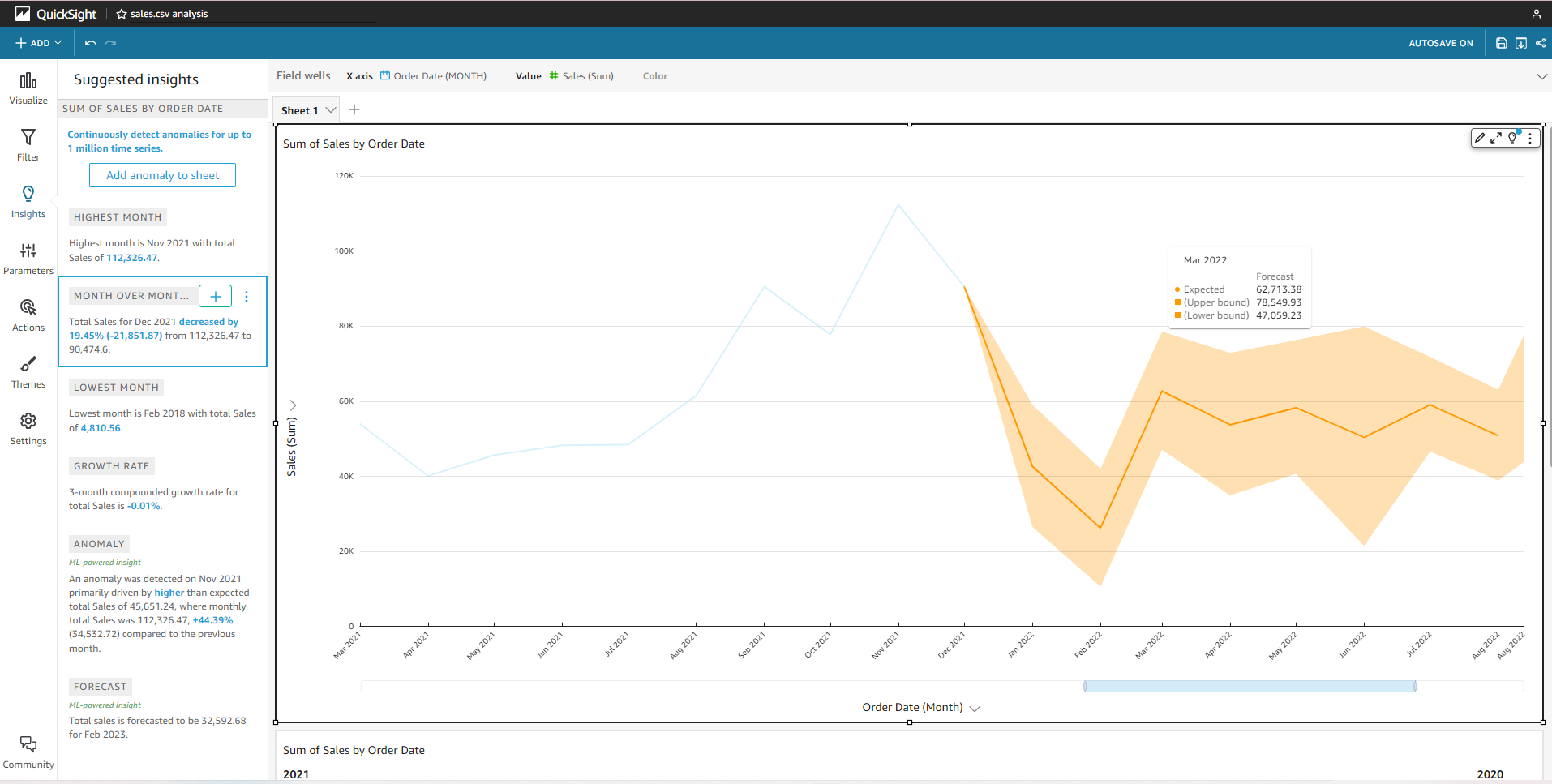
Task: Click 4,810.56 lowest sales value
Action: click(x=101, y=428)
